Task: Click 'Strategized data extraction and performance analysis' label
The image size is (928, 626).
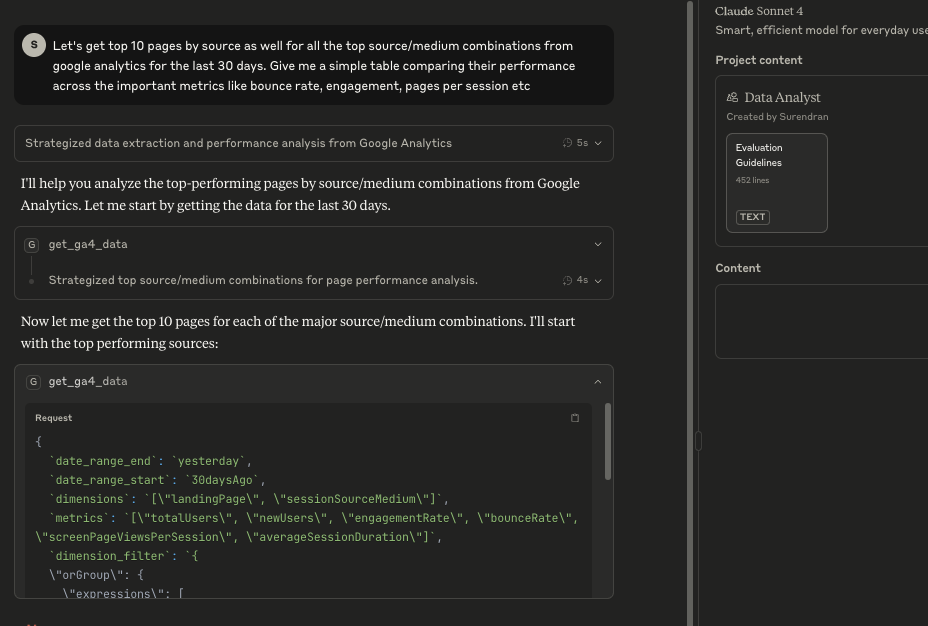Action: coord(239,143)
